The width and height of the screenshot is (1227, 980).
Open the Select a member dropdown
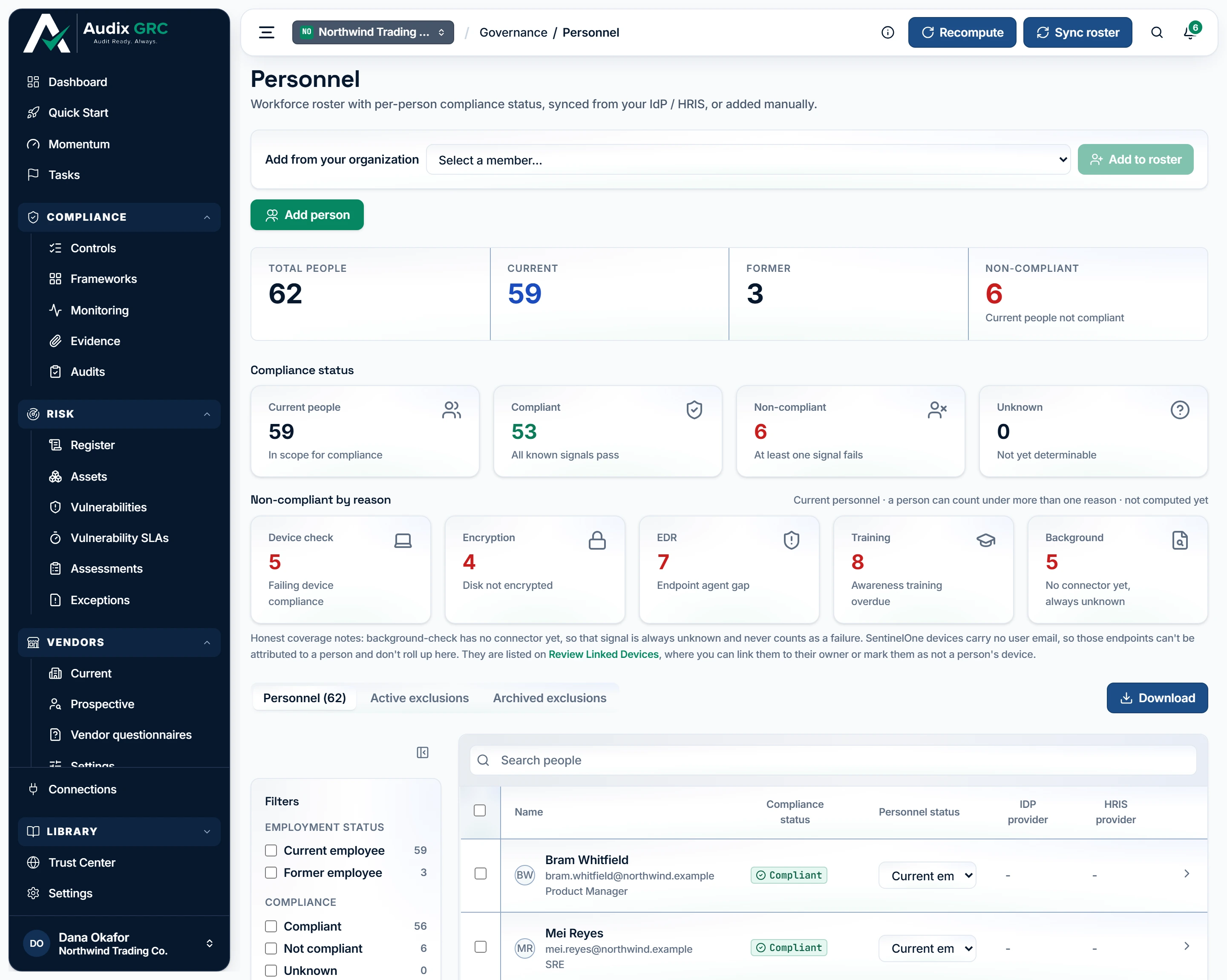click(x=748, y=160)
